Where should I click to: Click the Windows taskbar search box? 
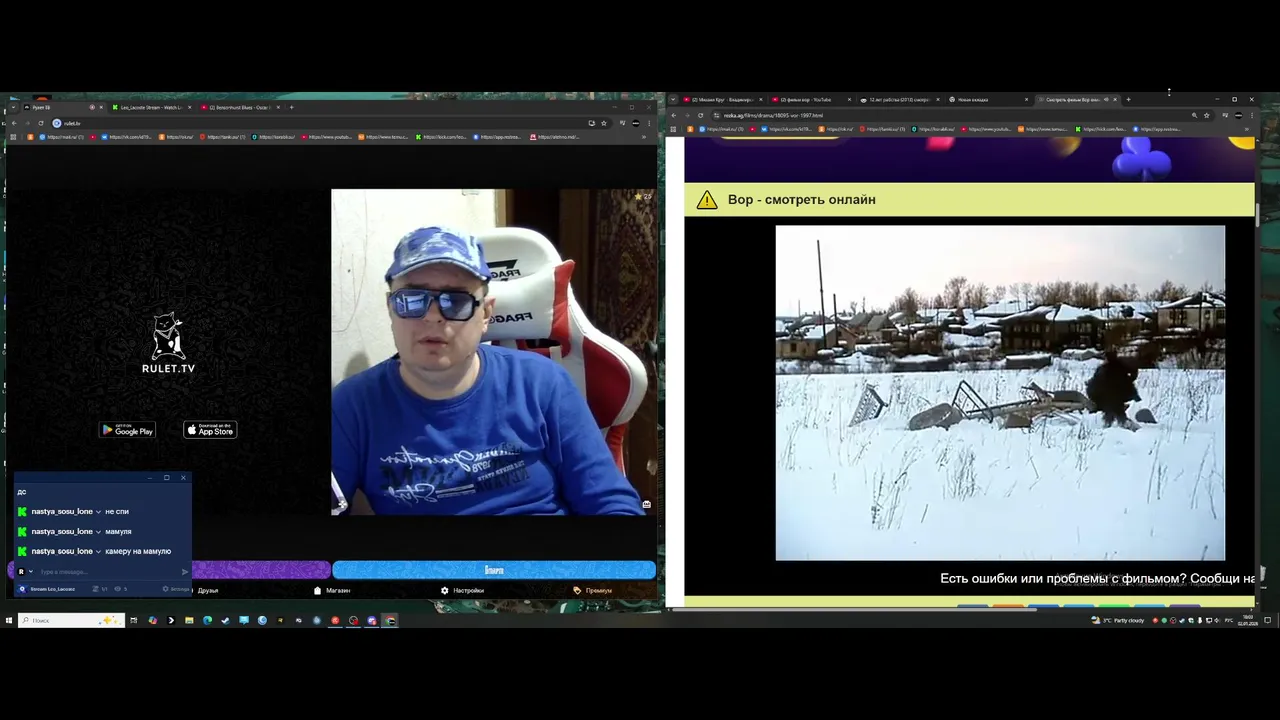coord(71,621)
